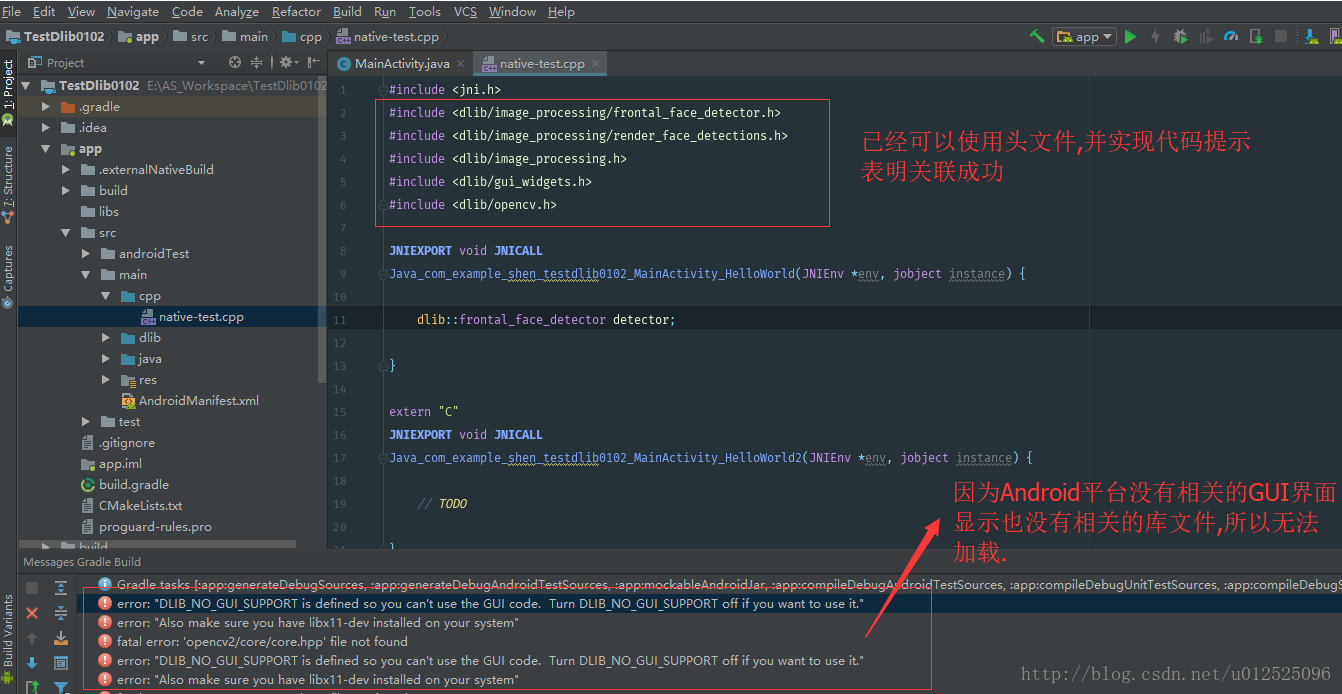Toggle the Build Variants side panel

(x=8, y=632)
